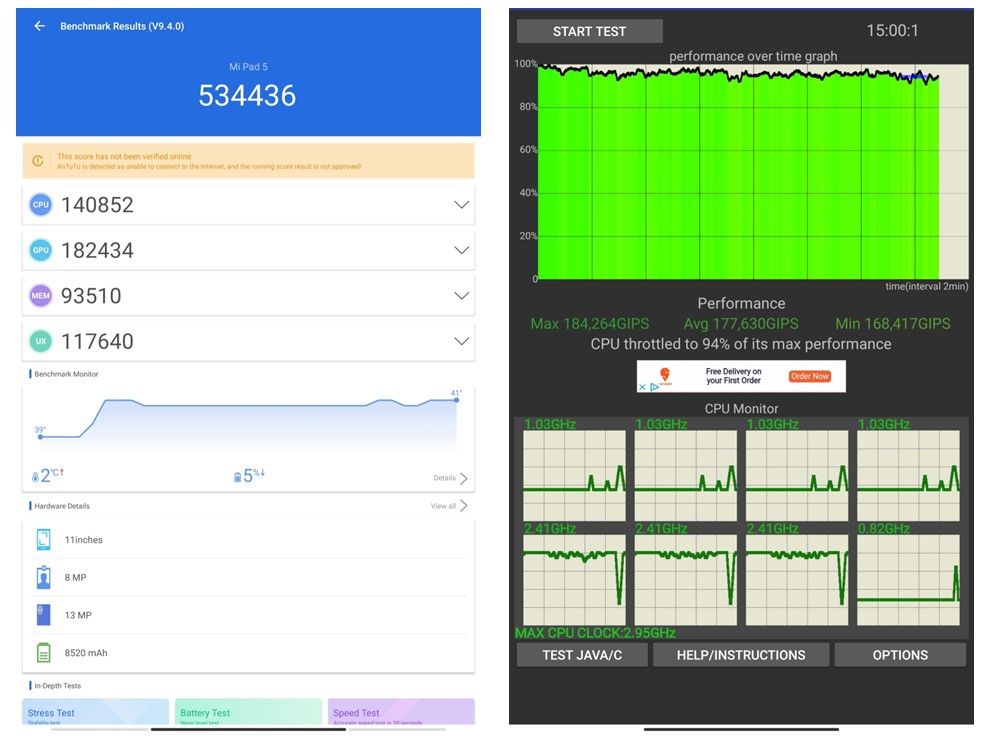This screenshot has width=990, height=743.
Task: Click the CPU throttled to 94% message
Action: [x=741, y=344]
